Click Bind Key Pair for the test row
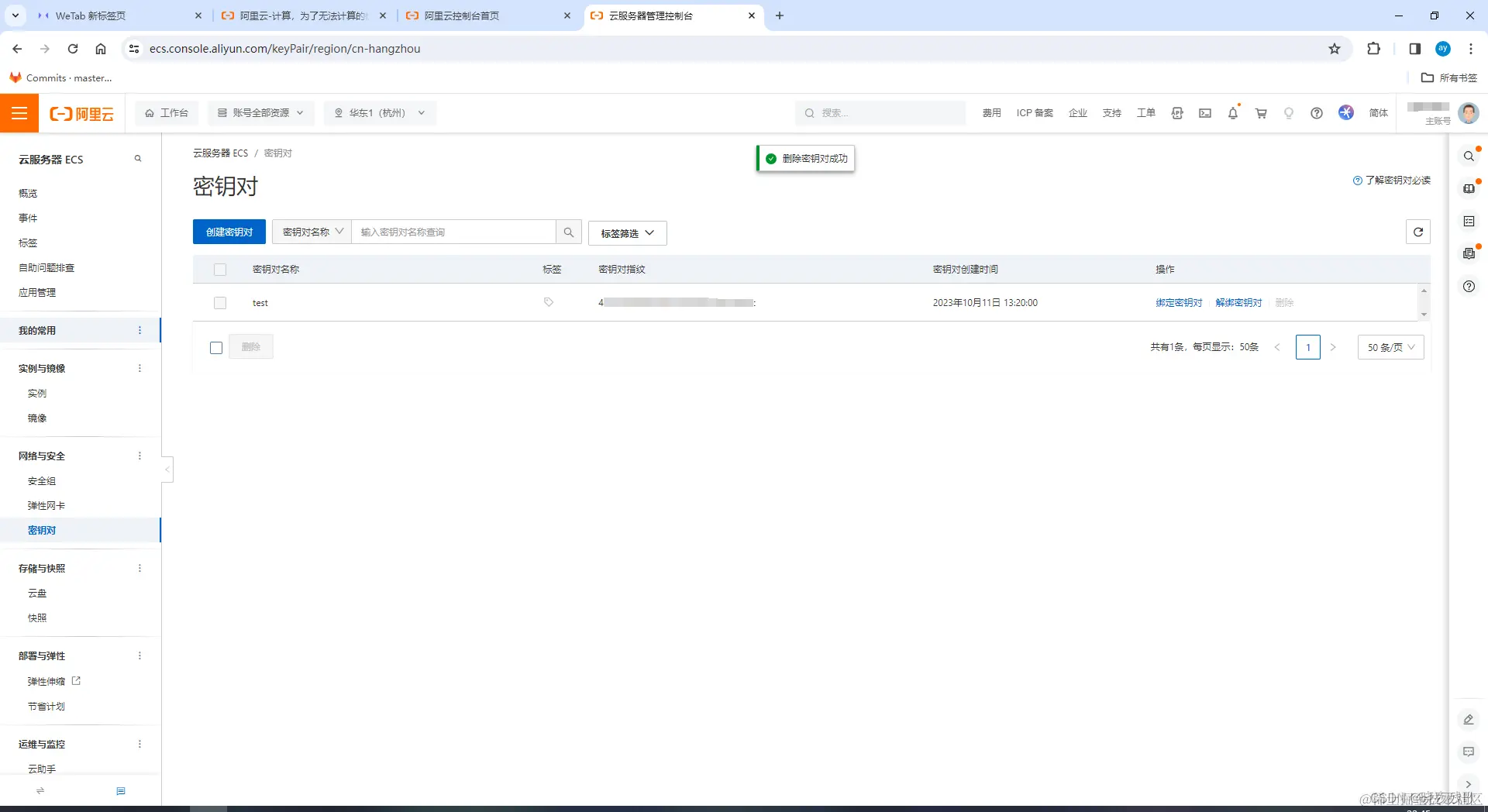 point(1179,303)
